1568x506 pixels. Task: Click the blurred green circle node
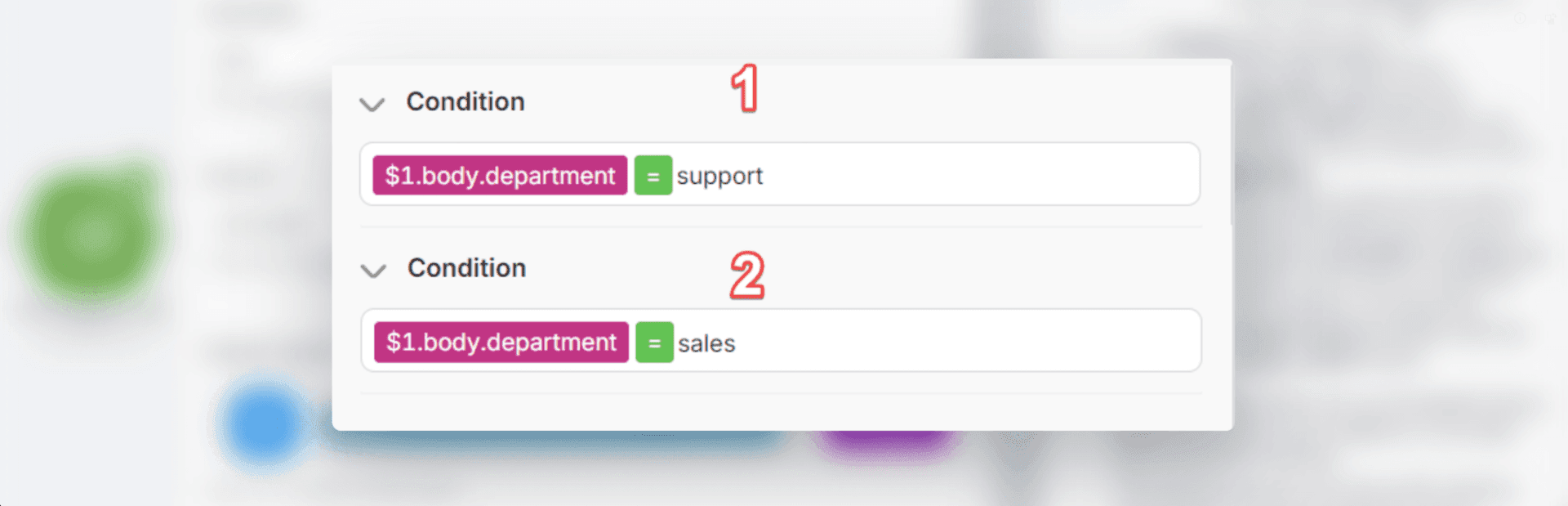(x=91, y=234)
